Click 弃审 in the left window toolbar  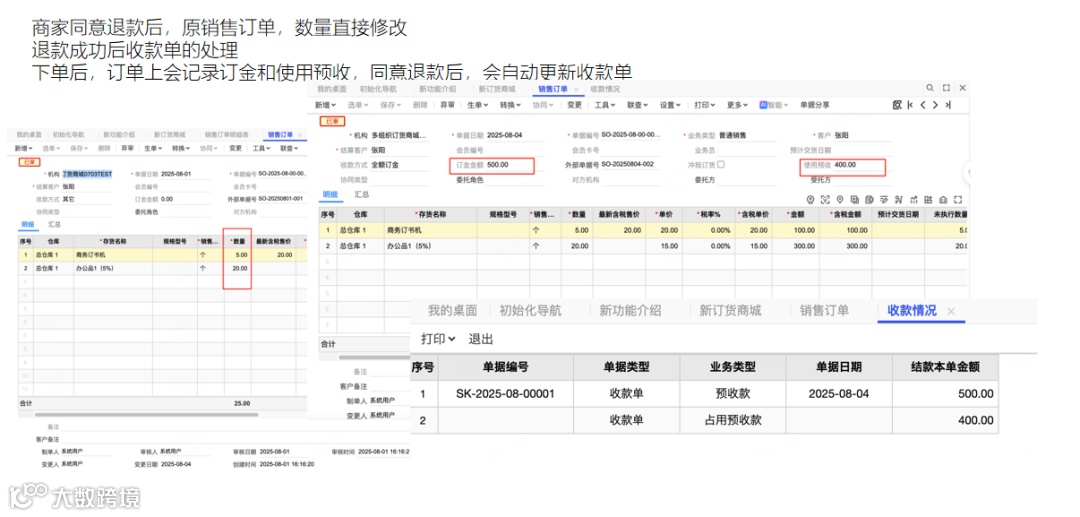[x=127, y=148]
